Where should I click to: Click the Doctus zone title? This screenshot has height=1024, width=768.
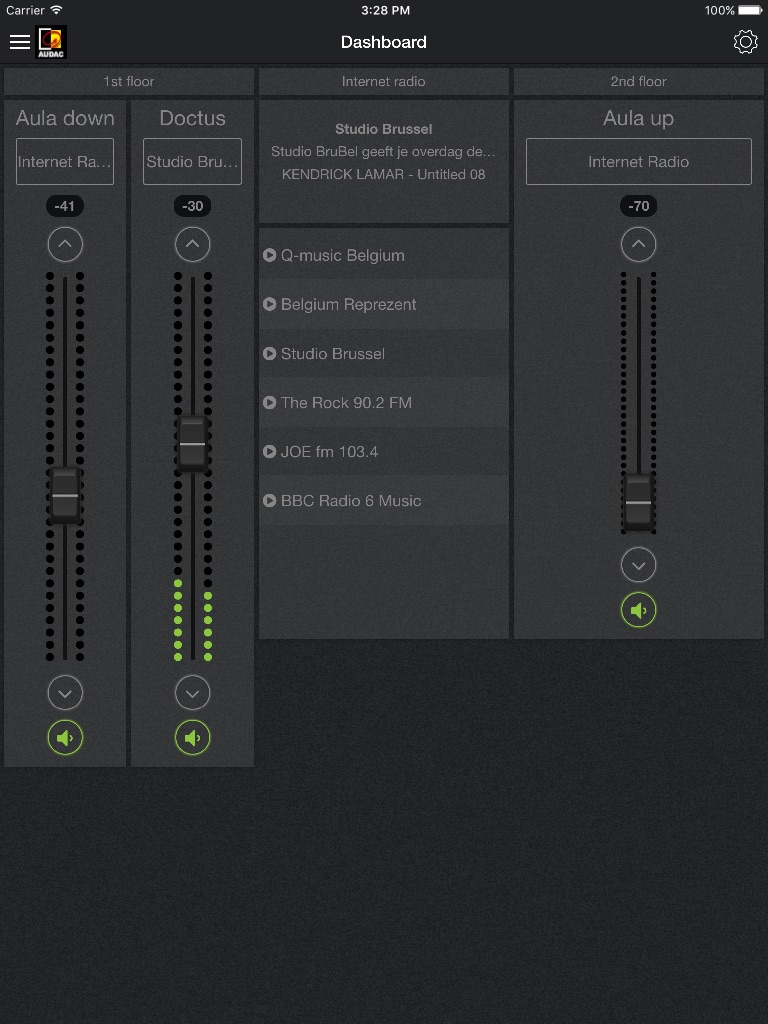[193, 118]
